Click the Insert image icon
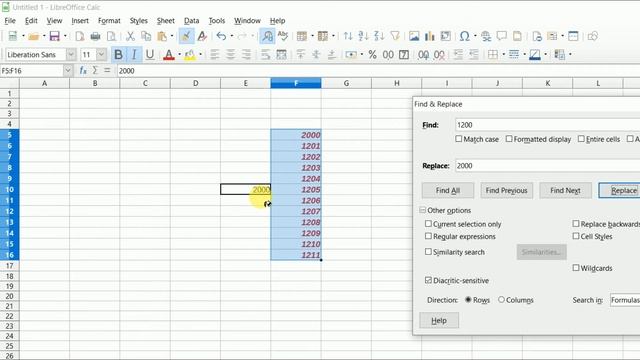 [x=414, y=36]
